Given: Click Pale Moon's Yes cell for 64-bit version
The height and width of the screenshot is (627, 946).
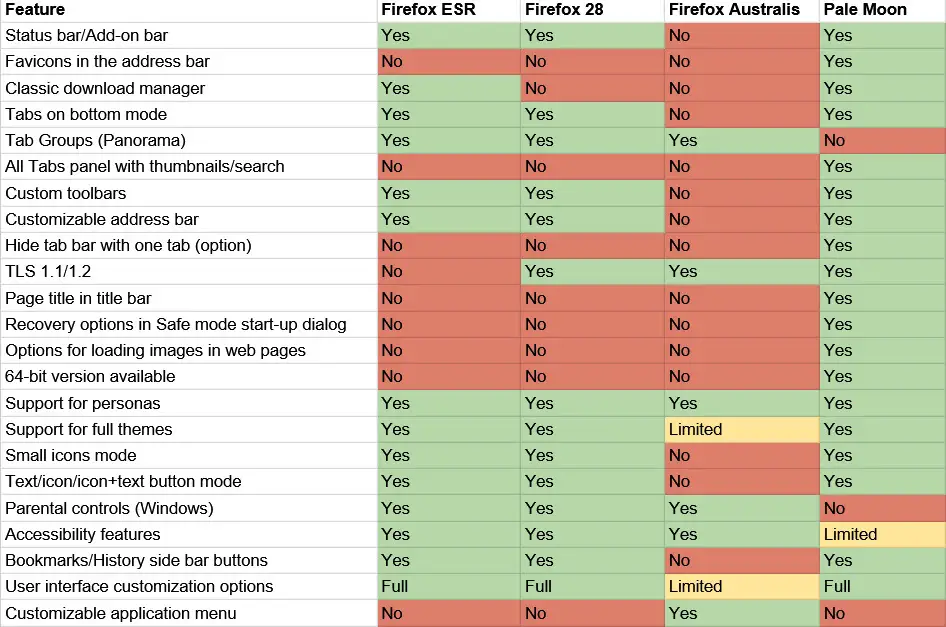Looking at the screenshot, I should [882, 377].
